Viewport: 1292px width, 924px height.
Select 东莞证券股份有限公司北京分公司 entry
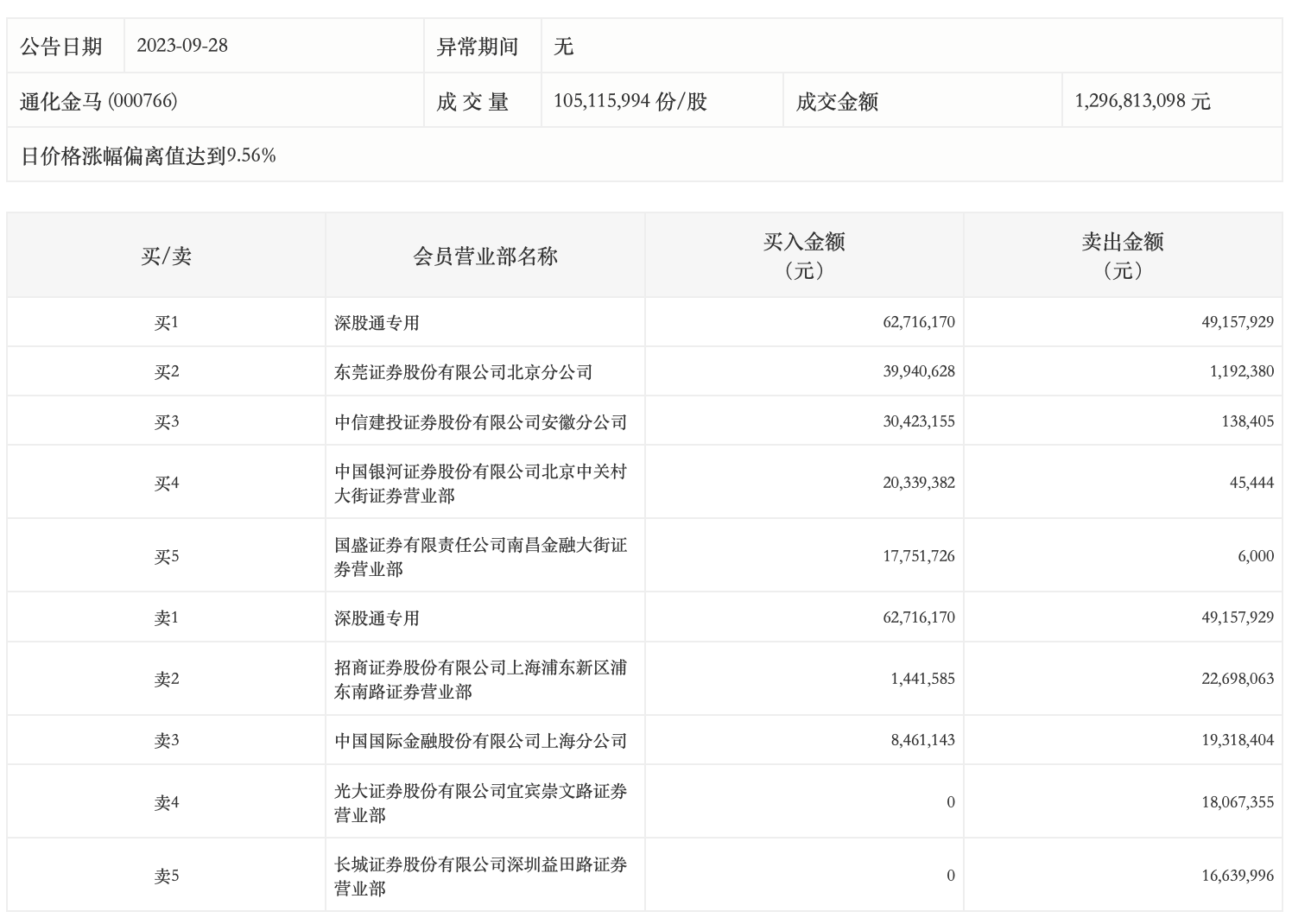click(x=463, y=372)
